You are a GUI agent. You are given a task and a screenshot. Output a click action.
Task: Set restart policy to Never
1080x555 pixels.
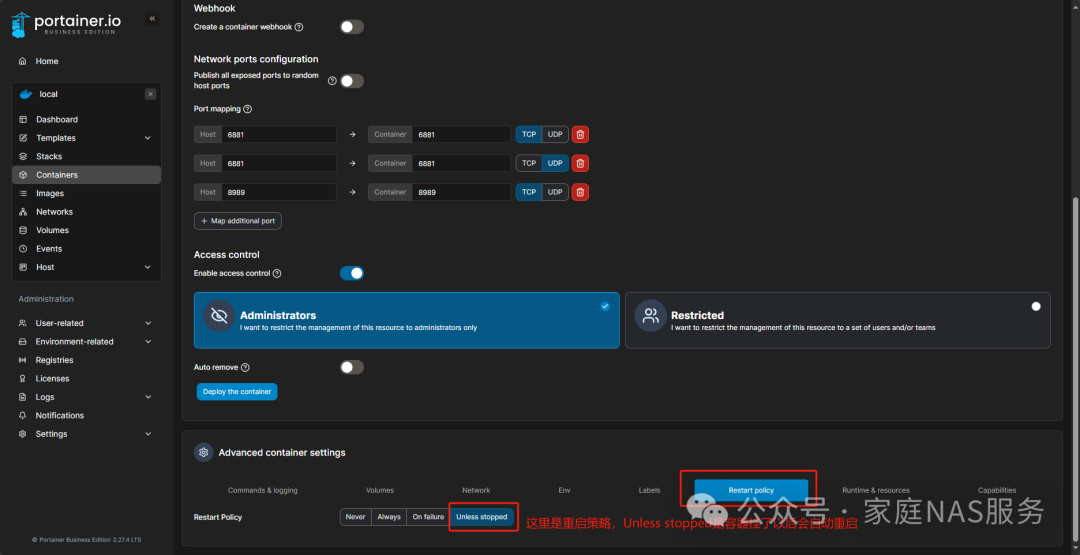click(355, 517)
